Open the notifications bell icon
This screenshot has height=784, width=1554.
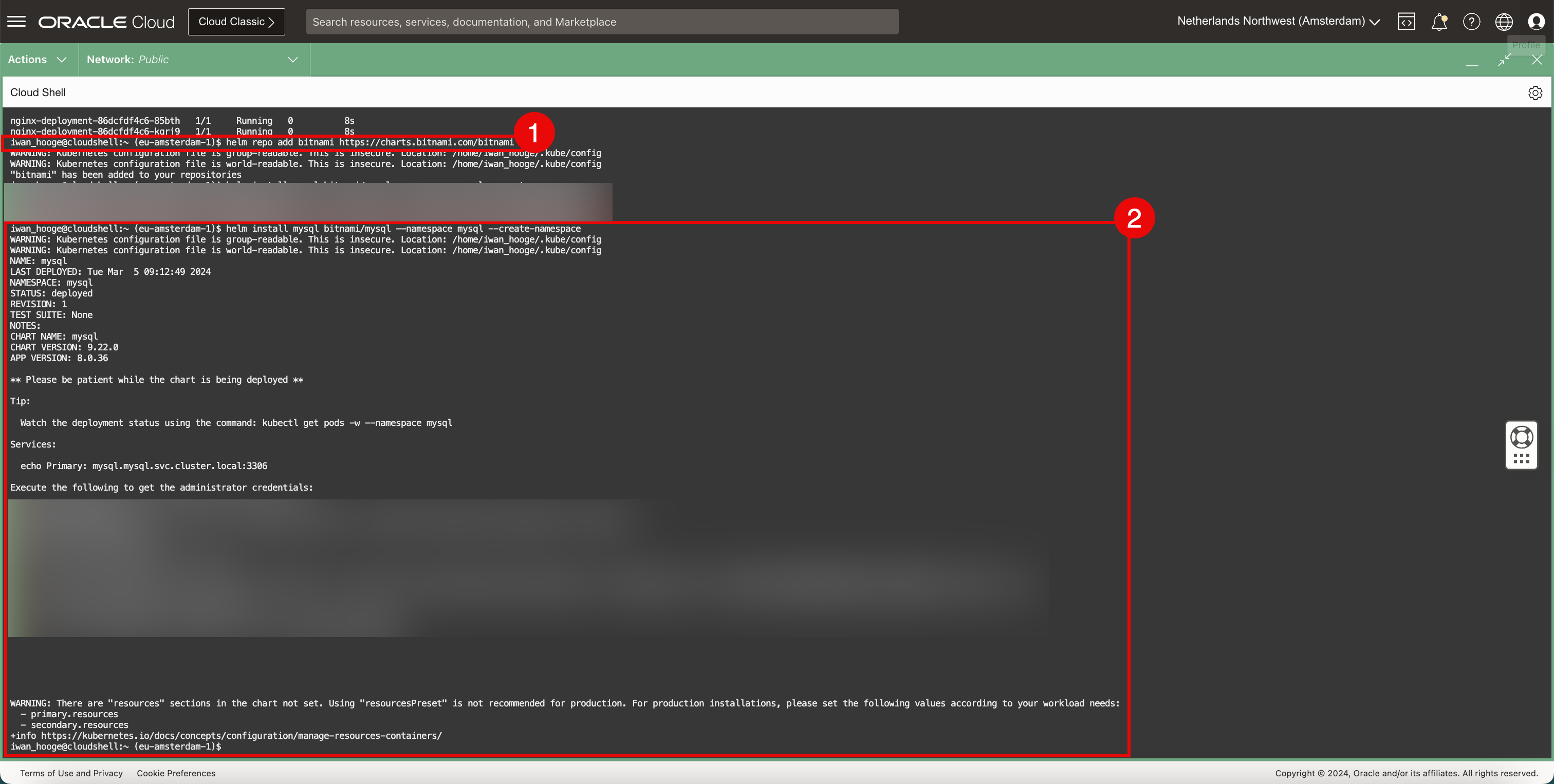coord(1439,22)
